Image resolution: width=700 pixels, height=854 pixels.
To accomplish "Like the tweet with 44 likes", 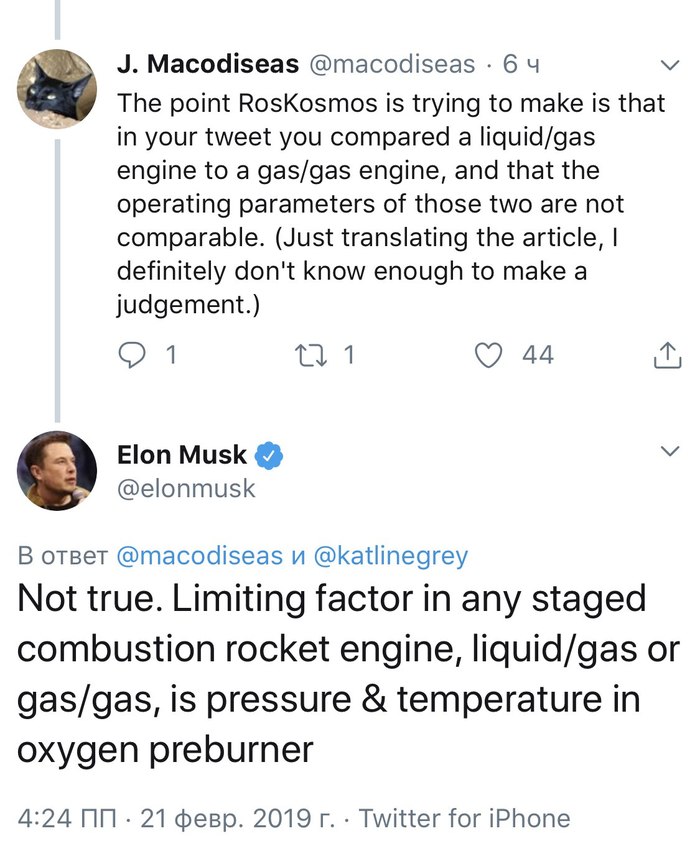I will click(488, 355).
